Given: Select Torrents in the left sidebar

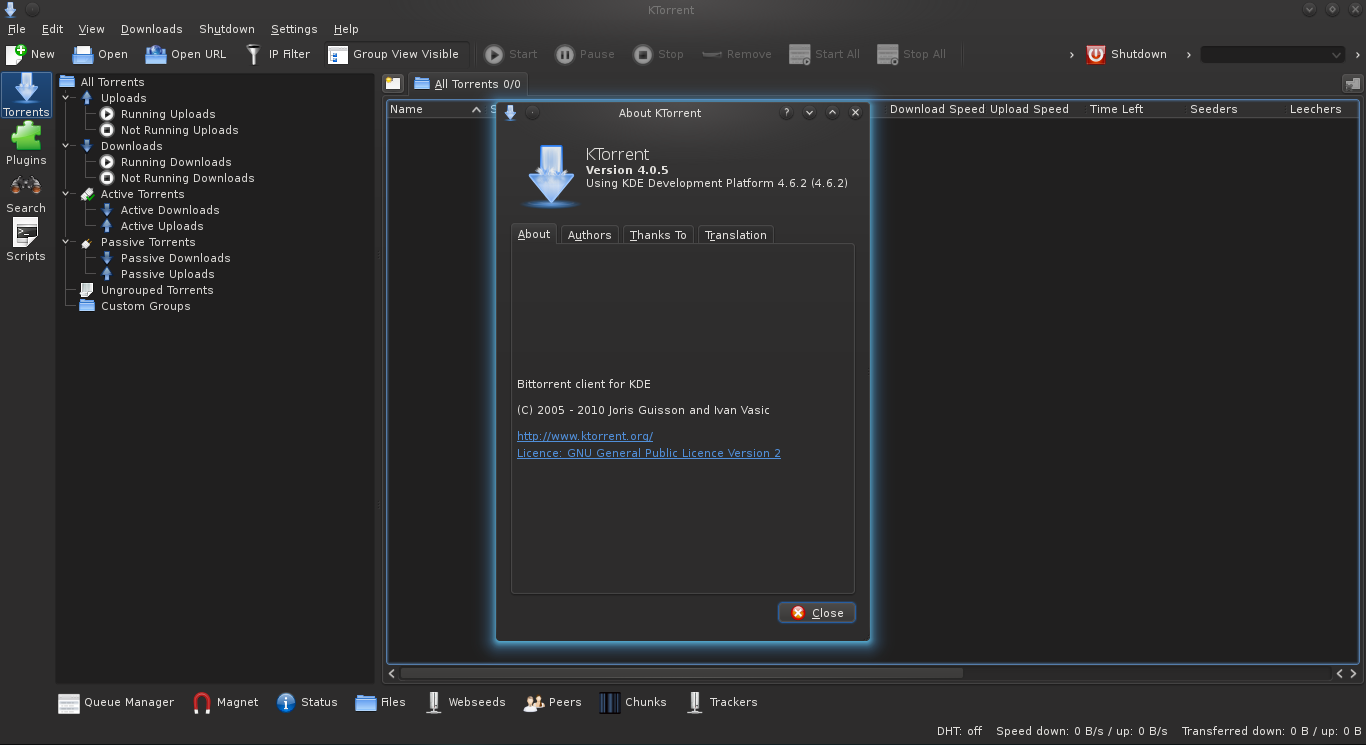Looking at the screenshot, I should tap(26, 95).
